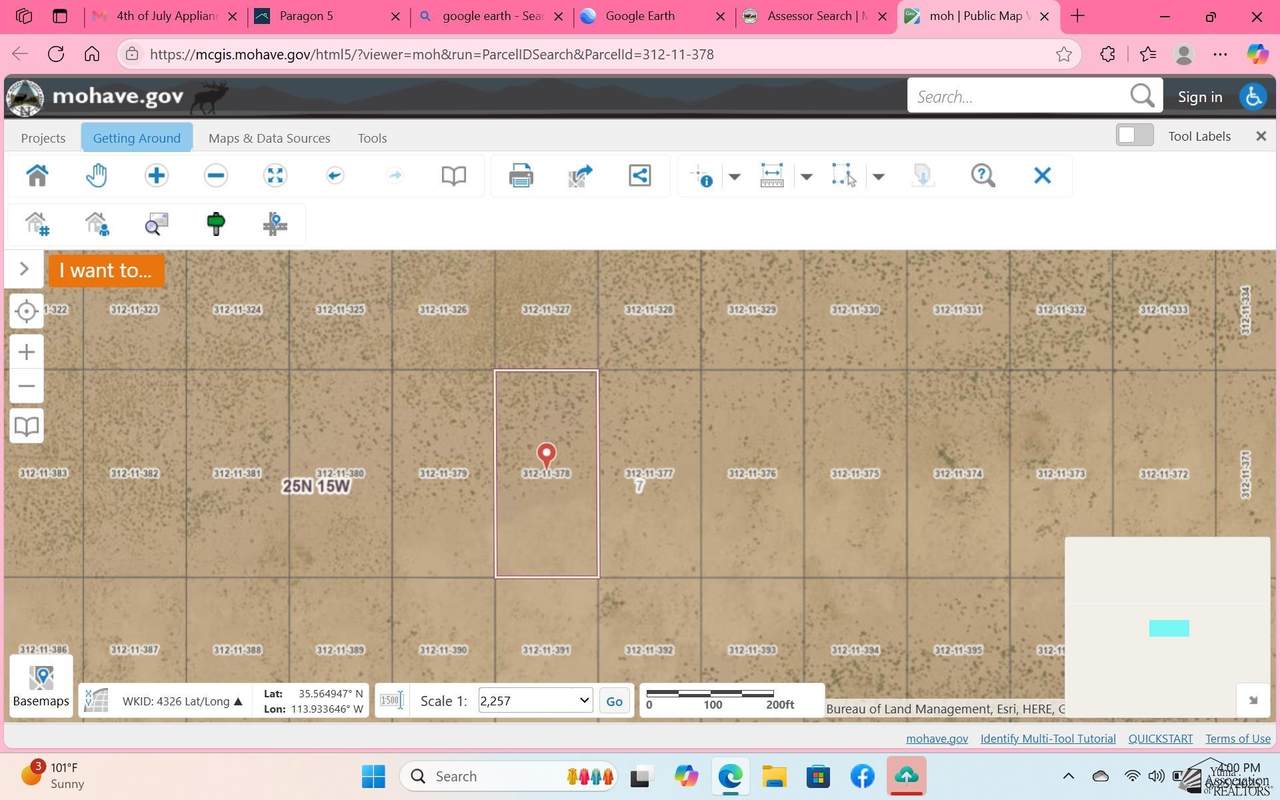Open the Print map tool
Image resolution: width=1280 pixels, height=800 pixels.
pos(521,176)
